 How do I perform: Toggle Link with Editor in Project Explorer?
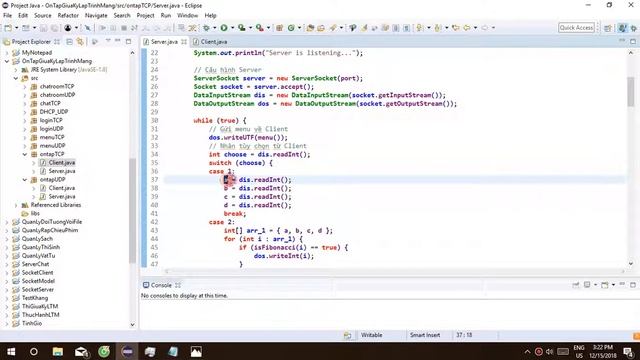coord(80,42)
